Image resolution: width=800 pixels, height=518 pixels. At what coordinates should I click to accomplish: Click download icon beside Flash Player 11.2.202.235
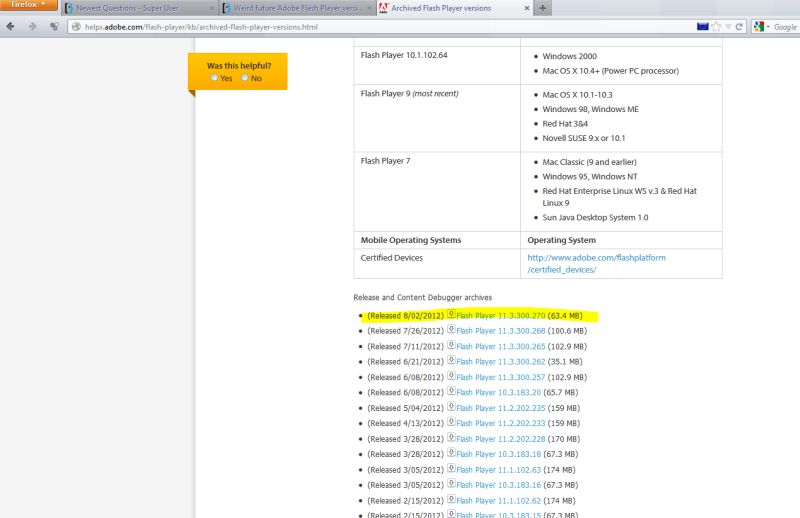tap(451, 407)
